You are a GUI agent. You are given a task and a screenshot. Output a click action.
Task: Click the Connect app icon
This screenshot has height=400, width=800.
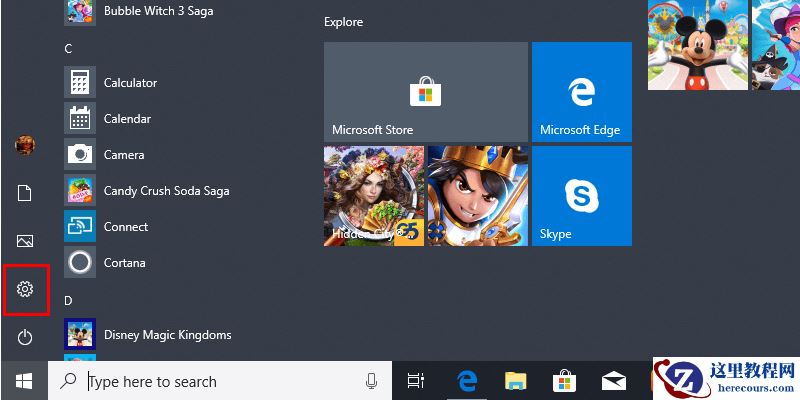pyautogui.click(x=80, y=226)
